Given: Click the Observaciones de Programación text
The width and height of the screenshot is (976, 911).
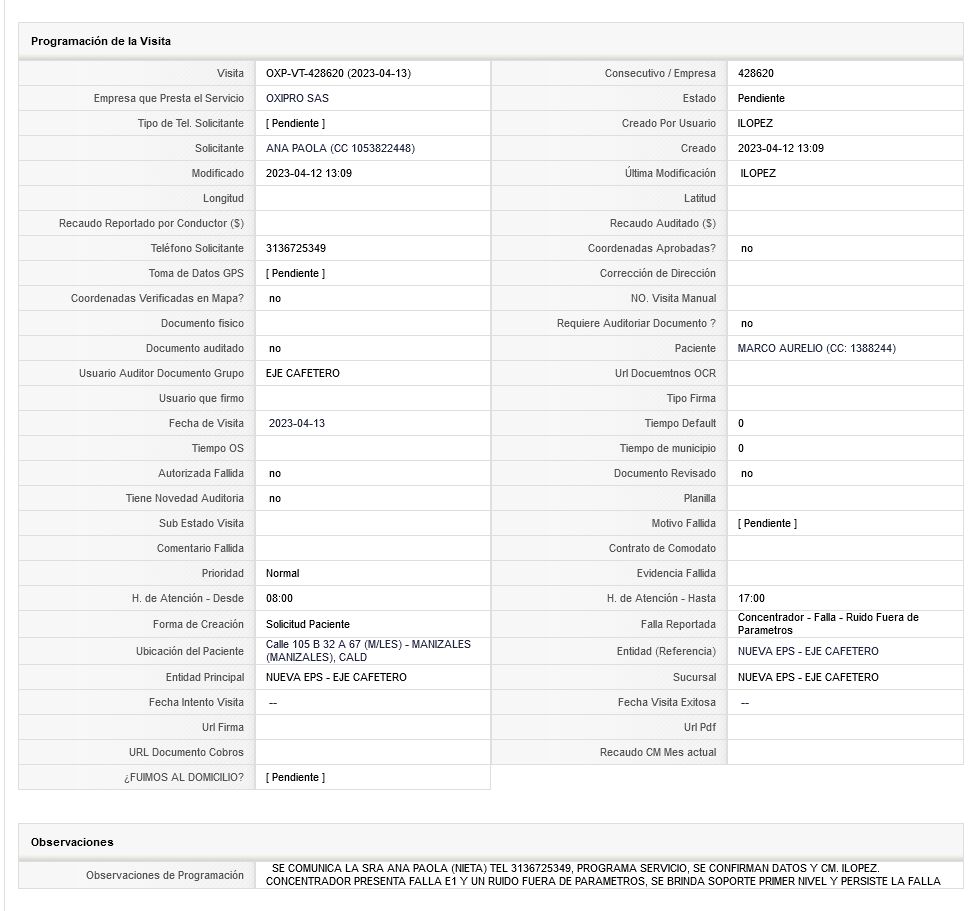Looking at the screenshot, I should point(603,875).
